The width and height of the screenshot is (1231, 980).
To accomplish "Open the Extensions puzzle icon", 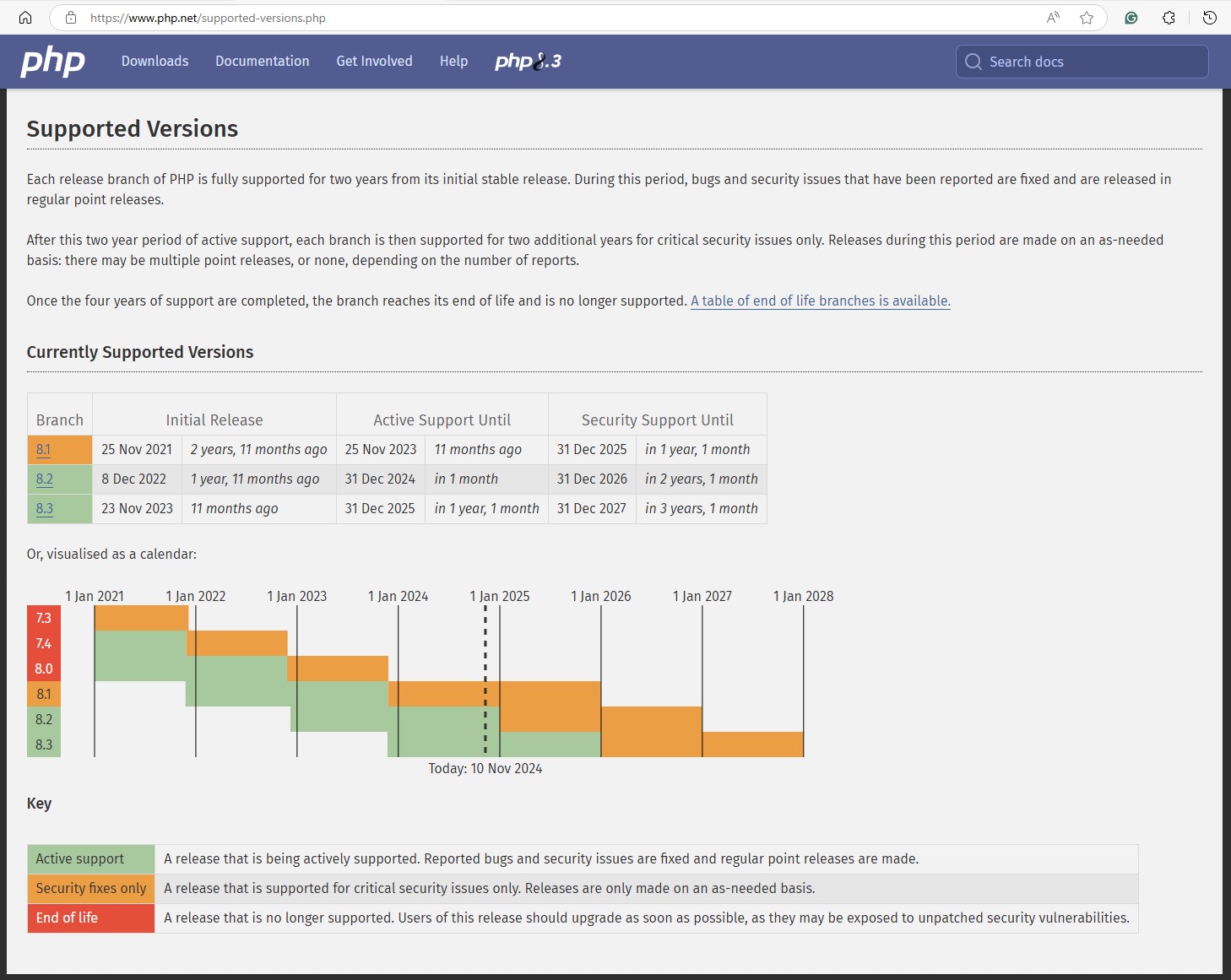I will coord(1169,18).
